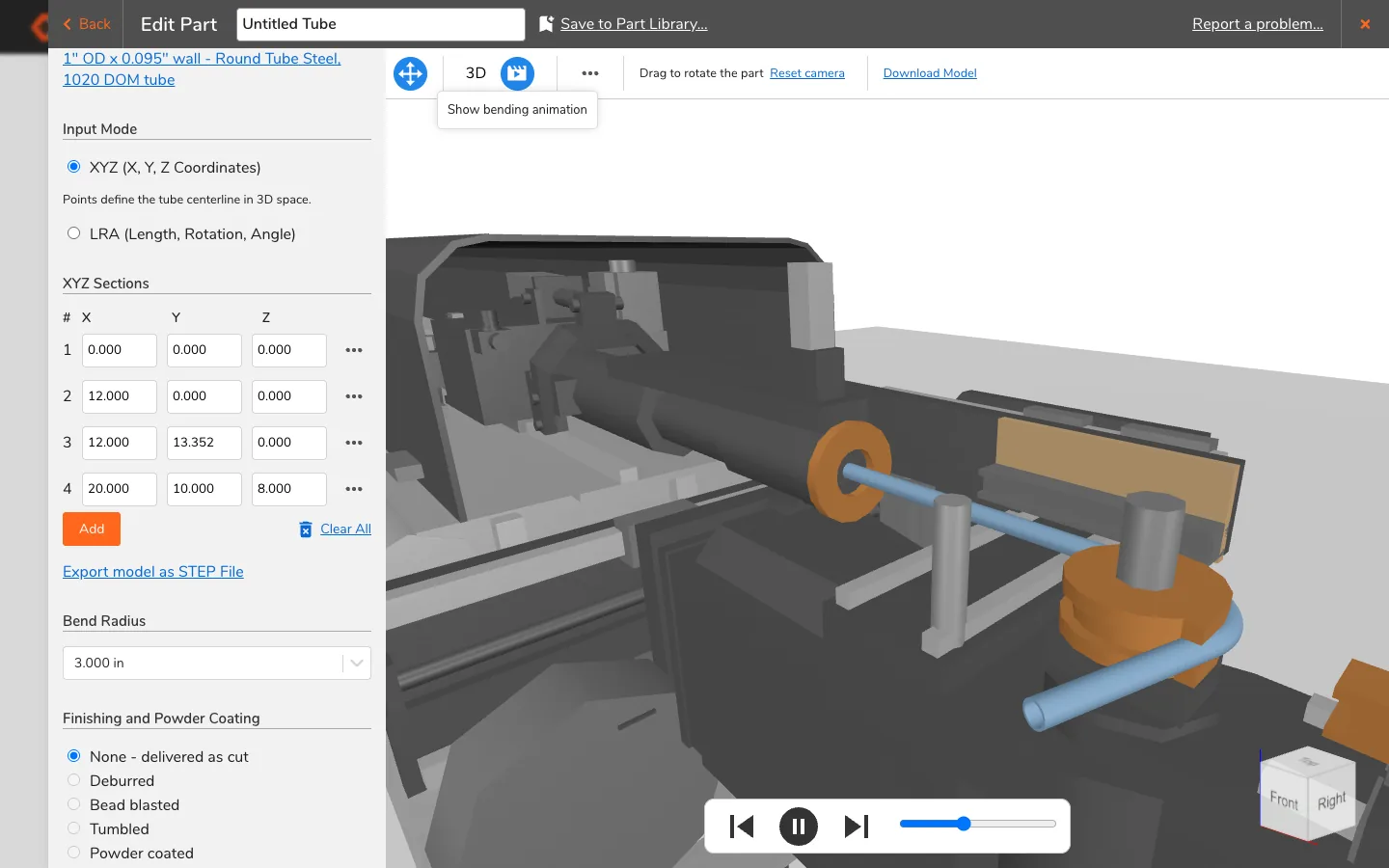
Task: Go Back from Edit Part
Action: click(87, 24)
